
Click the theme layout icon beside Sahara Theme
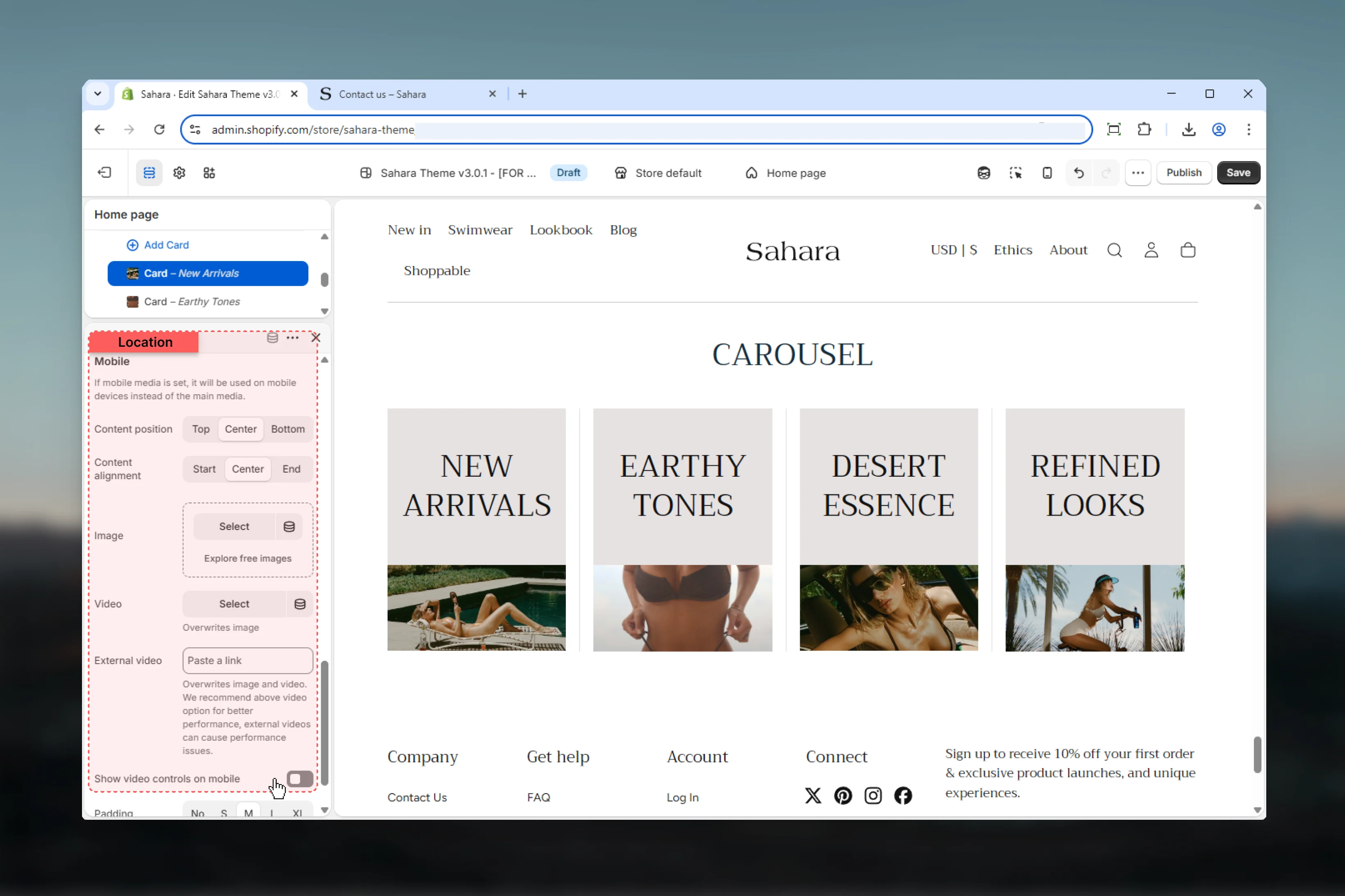(x=366, y=173)
